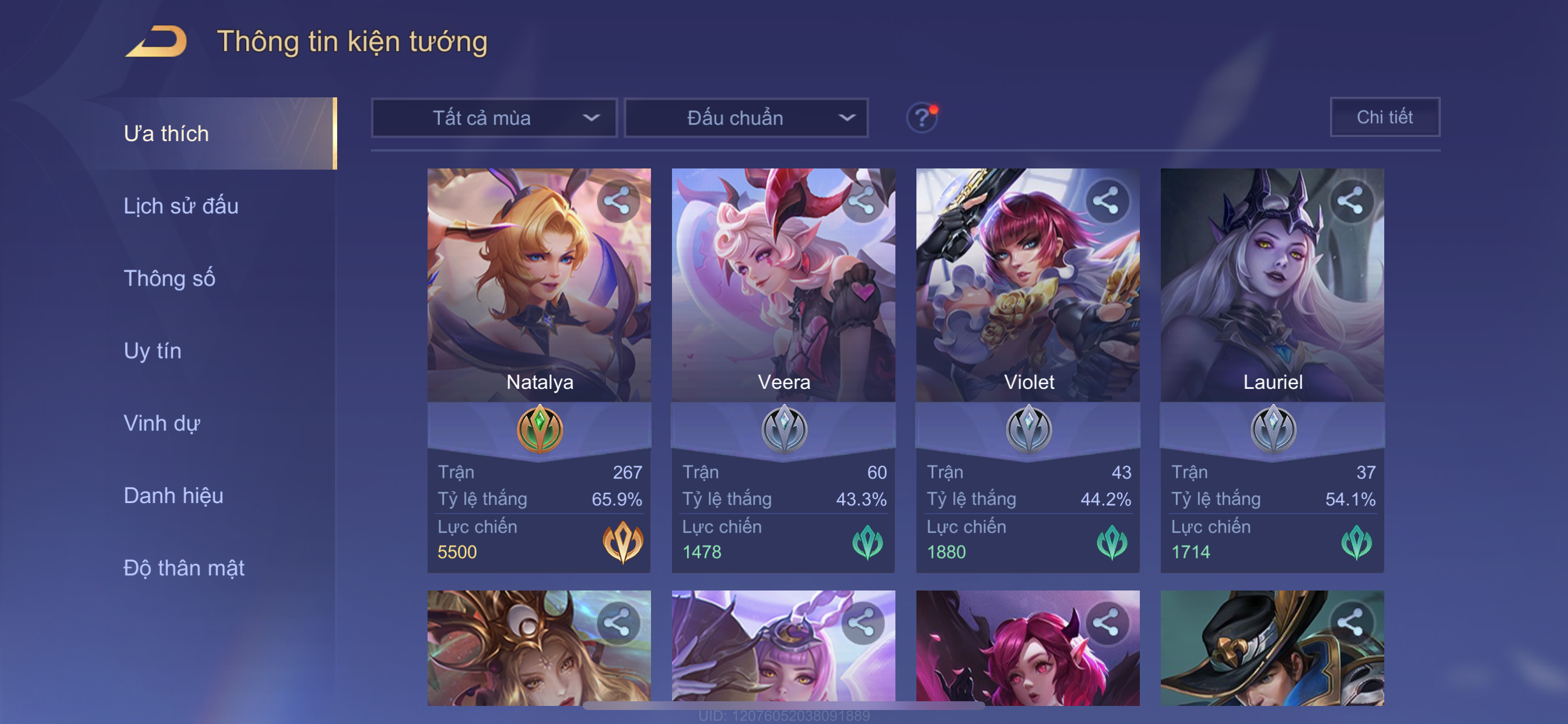Screen dimensions: 1568x724
Task: Share the Veera hero card
Action: [x=862, y=201]
